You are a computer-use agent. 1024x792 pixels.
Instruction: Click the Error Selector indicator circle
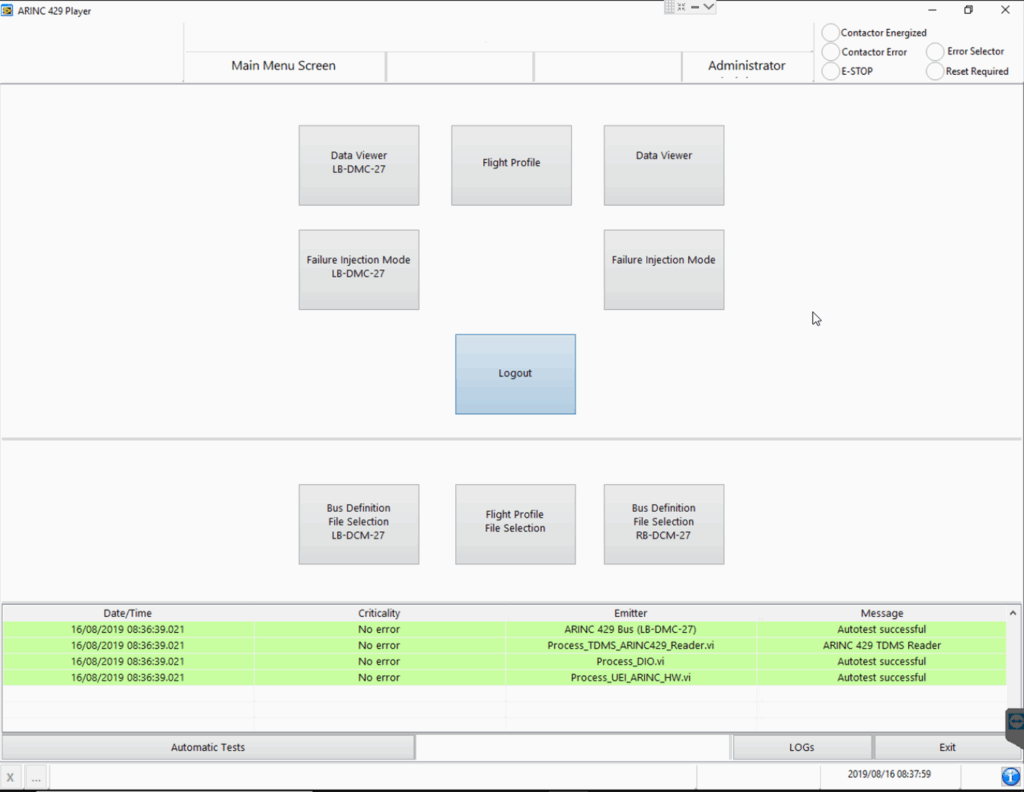(935, 51)
